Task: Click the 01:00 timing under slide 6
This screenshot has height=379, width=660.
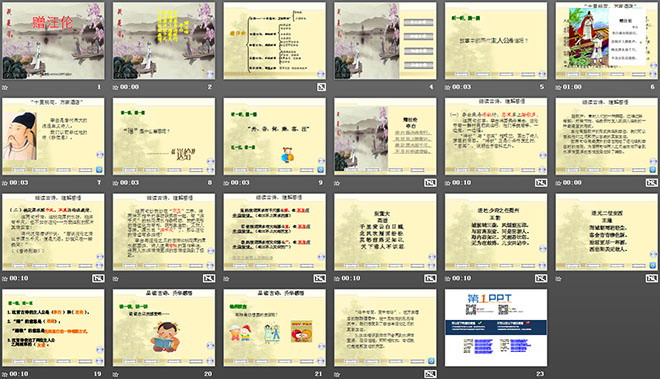Action: click(x=572, y=87)
